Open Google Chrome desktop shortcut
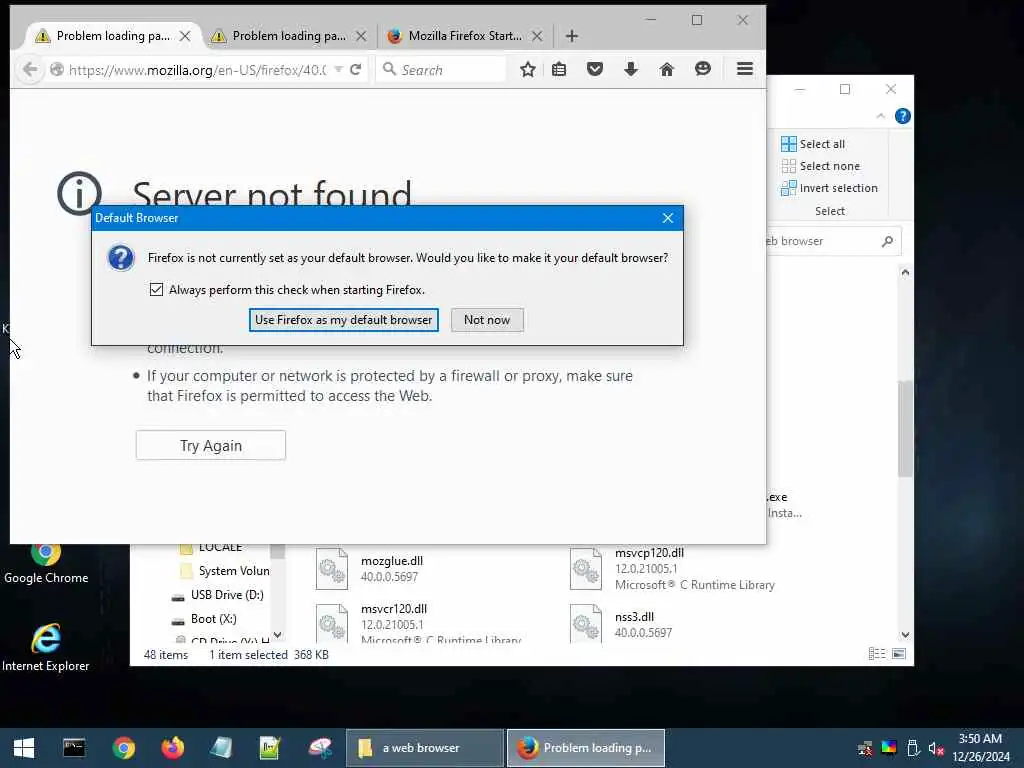The height and width of the screenshot is (768, 1024). pos(46,564)
